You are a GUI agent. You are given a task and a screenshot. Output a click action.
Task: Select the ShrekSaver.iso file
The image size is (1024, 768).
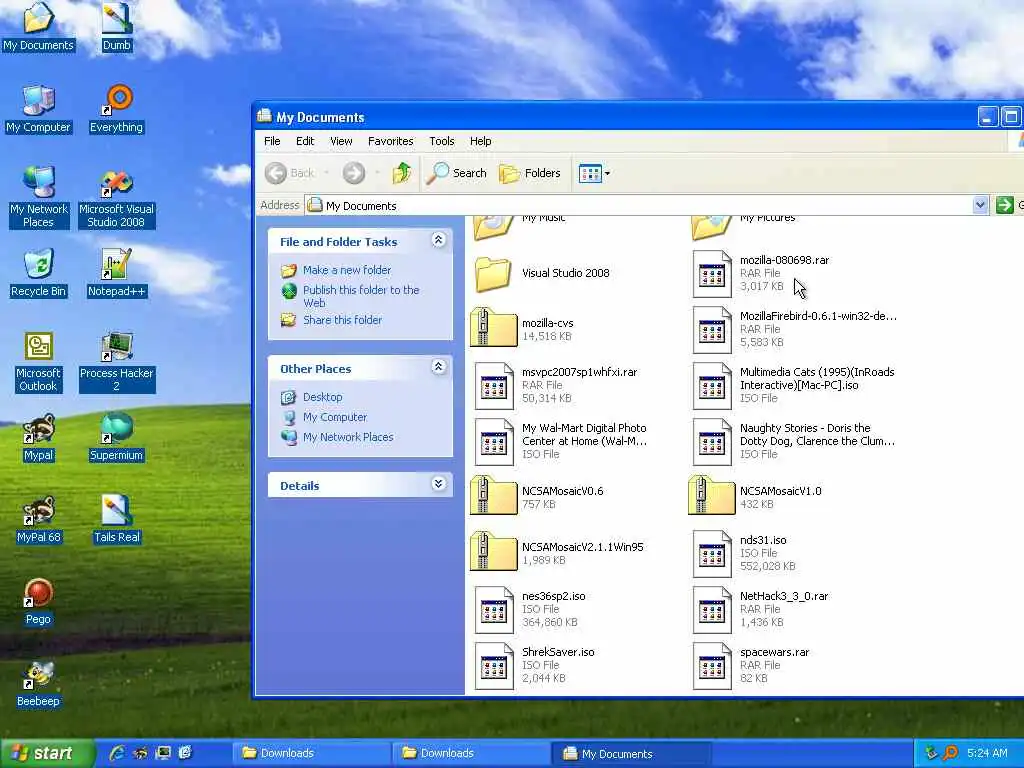[x=535, y=665]
